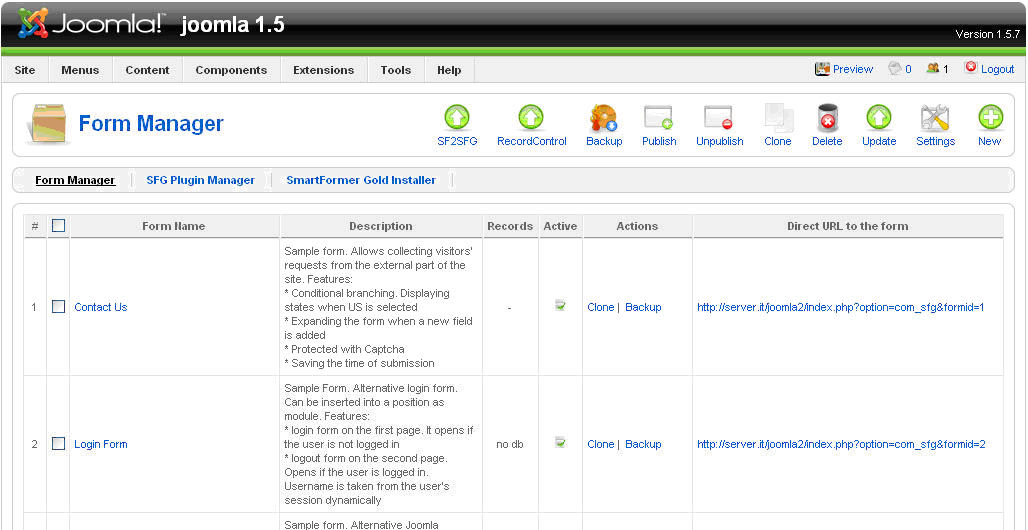
Task: Click the logged-in users icon showing 1
Action: coord(933,68)
